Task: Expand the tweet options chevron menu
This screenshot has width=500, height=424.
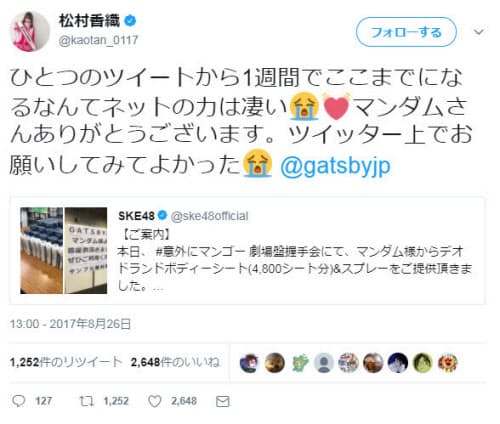Action: (479, 32)
